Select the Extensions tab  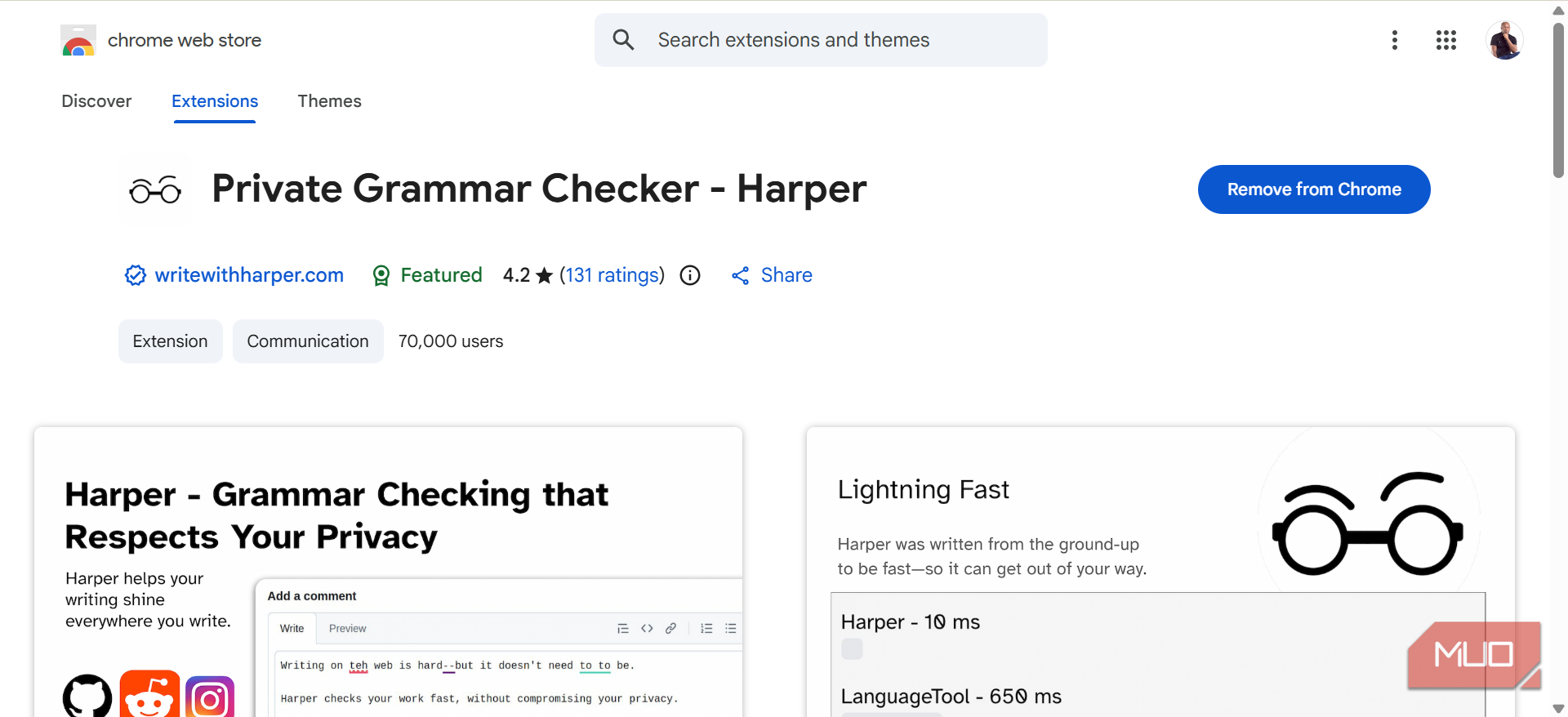pos(215,101)
